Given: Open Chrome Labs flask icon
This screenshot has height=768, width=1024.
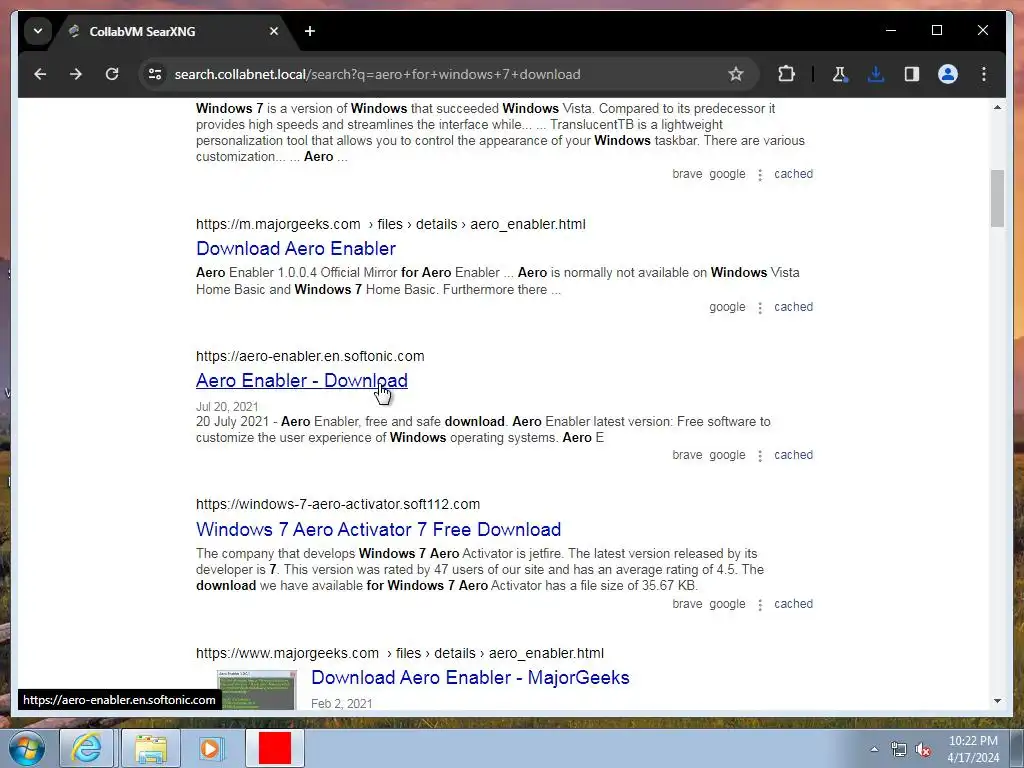Looking at the screenshot, I should (840, 74).
